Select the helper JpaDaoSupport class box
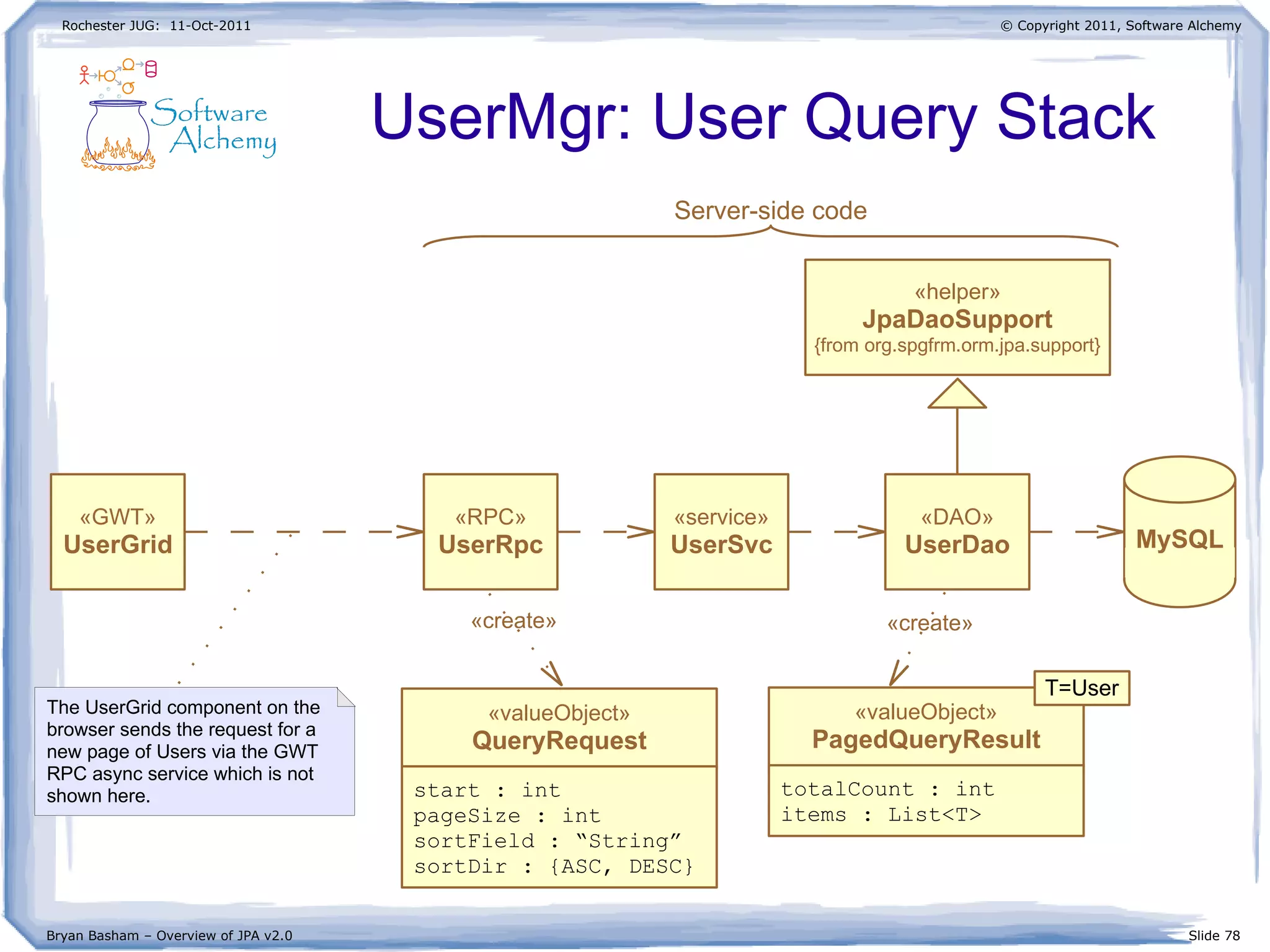This screenshot has width=1270, height=952. [956, 318]
